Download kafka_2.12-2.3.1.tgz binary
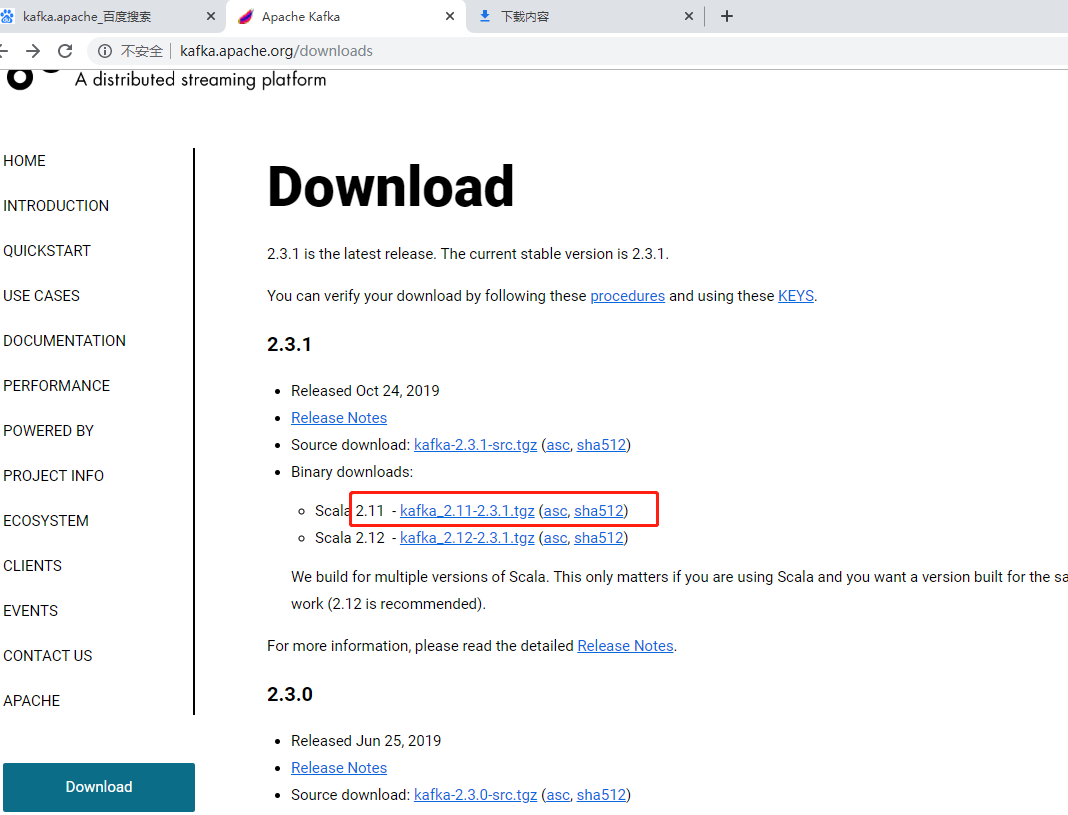Screen dimensions: 1068x815 467,538
